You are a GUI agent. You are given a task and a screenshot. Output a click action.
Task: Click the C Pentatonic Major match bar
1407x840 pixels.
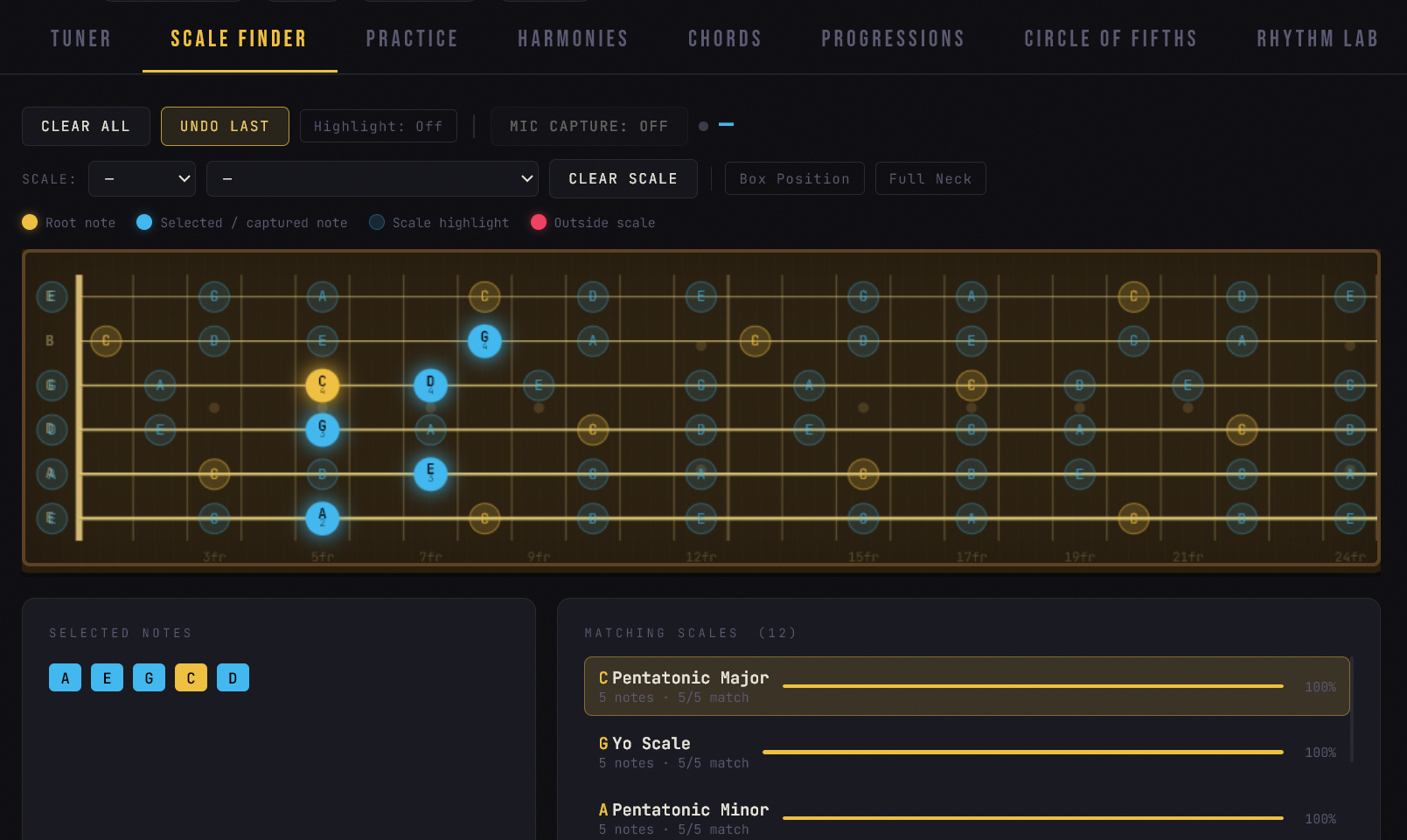[1033, 686]
